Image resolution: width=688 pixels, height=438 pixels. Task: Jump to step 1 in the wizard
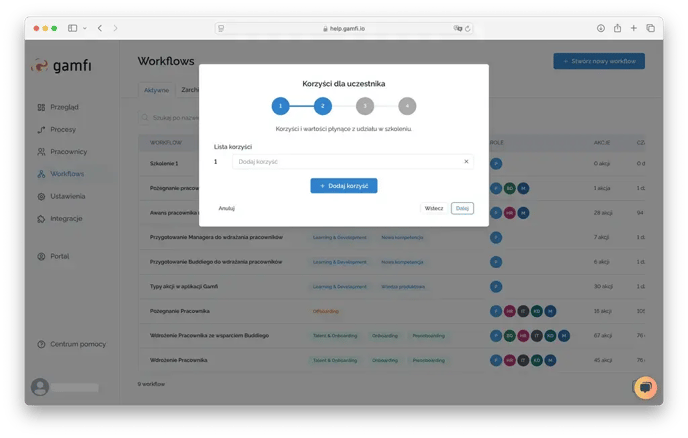(280, 105)
